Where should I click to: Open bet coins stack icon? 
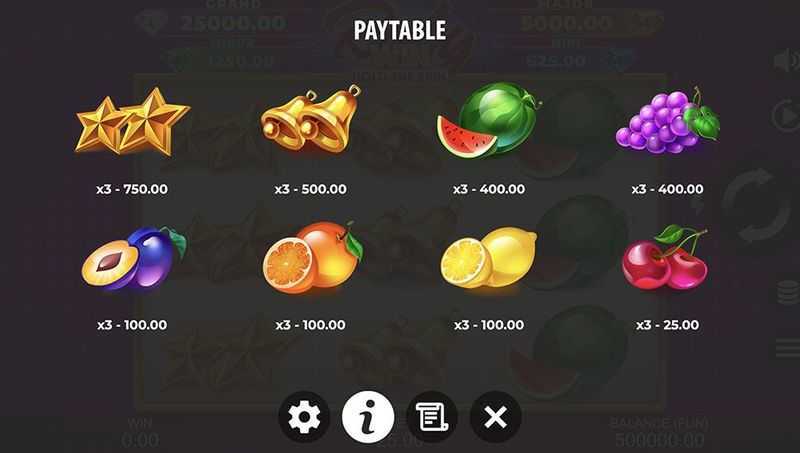(788, 292)
